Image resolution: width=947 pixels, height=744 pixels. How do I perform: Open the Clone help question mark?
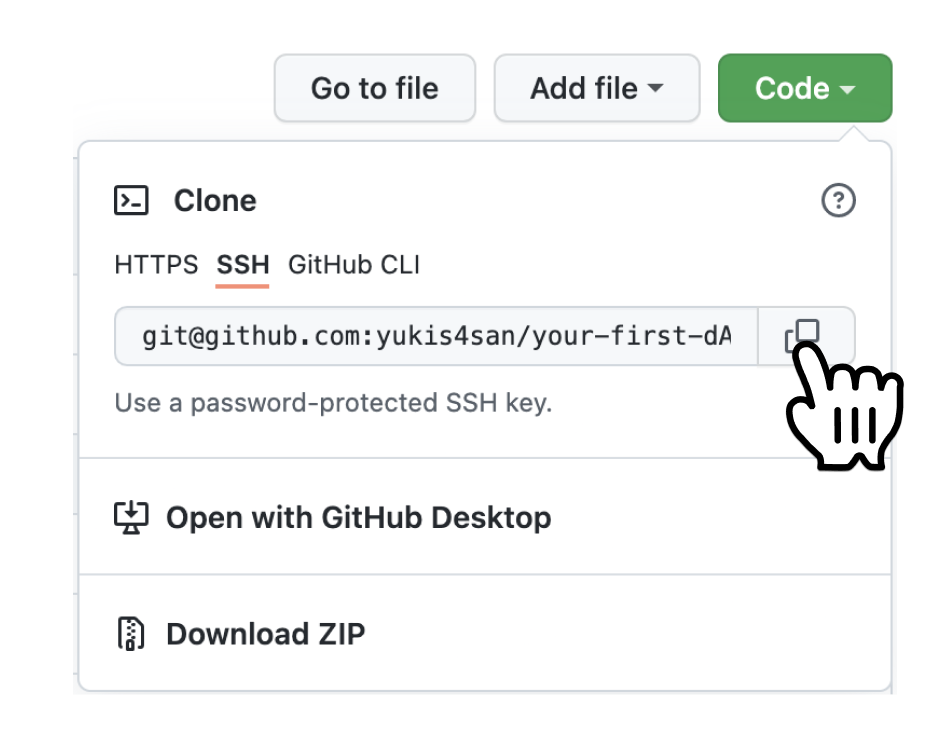click(838, 200)
